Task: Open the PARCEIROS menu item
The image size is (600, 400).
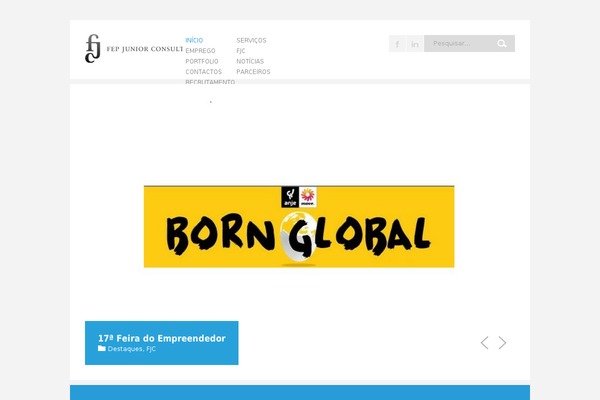Action: tap(253, 72)
